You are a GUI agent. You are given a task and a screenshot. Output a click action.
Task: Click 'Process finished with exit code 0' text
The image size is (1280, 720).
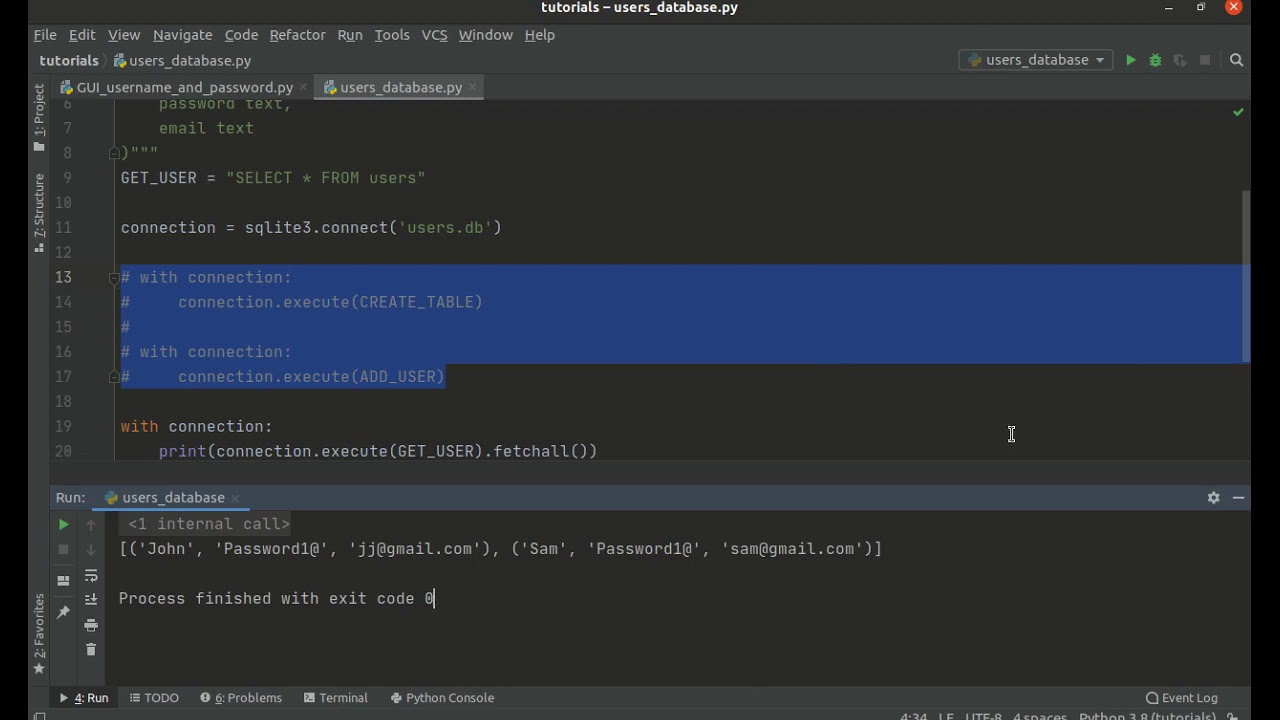pos(277,599)
